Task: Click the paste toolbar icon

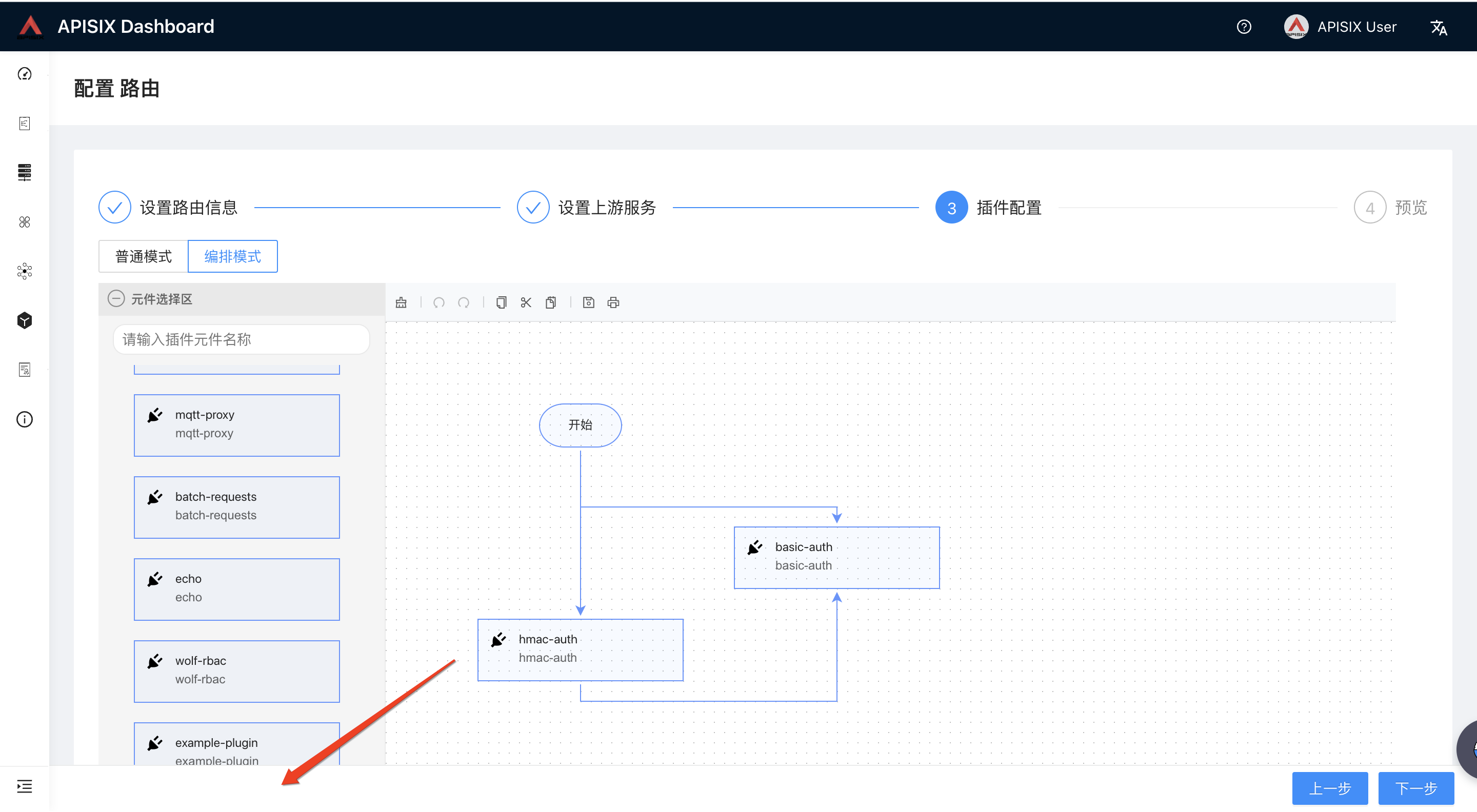Action: point(550,302)
